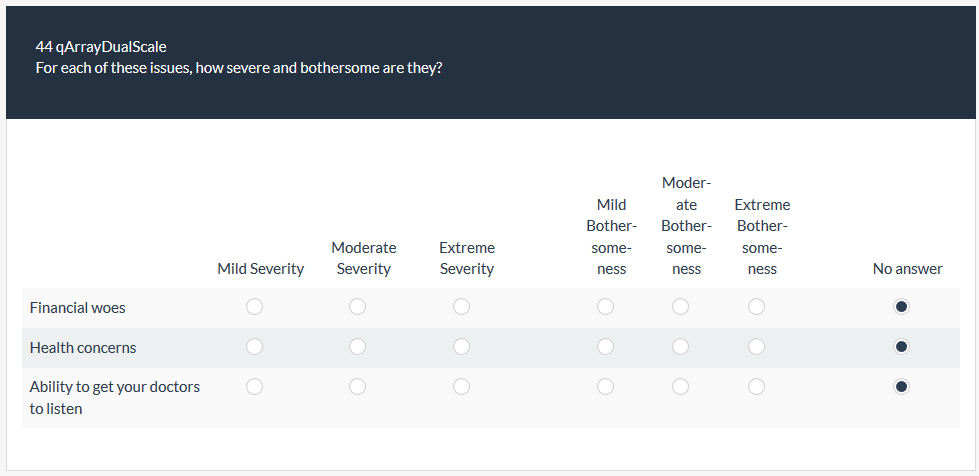Click No answer for Financial woes
This screenshot has width=979, height=476.
click(x=901, y=307)
